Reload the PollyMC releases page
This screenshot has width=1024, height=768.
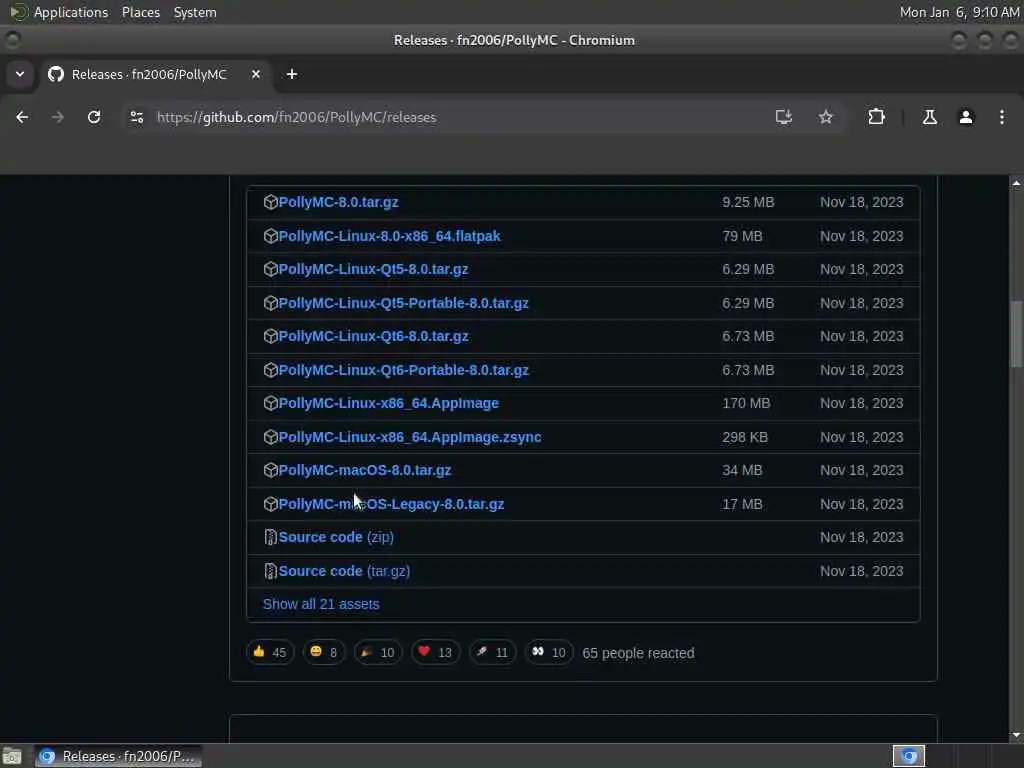click(x=94, y=117)
